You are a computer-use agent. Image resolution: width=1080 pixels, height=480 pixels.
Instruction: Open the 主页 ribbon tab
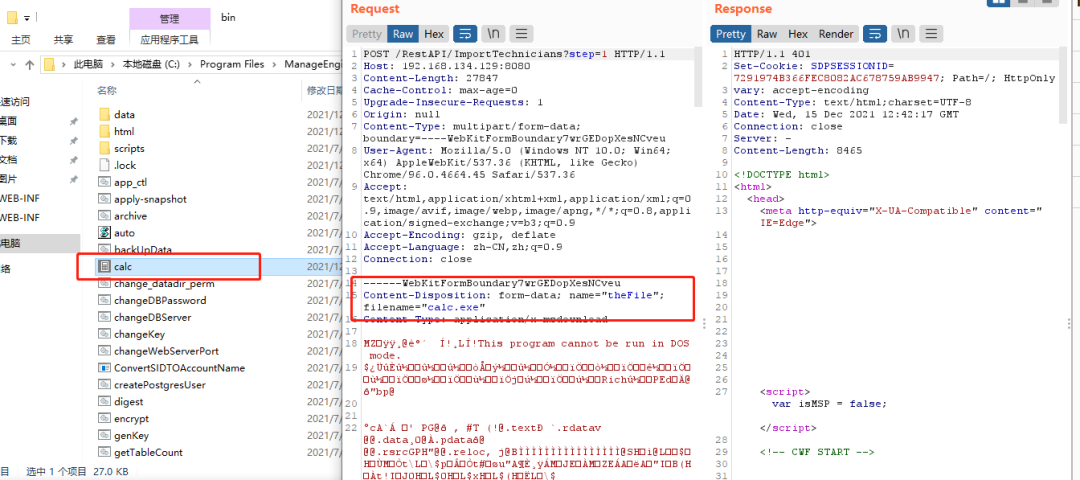click(x=21, y=40)
